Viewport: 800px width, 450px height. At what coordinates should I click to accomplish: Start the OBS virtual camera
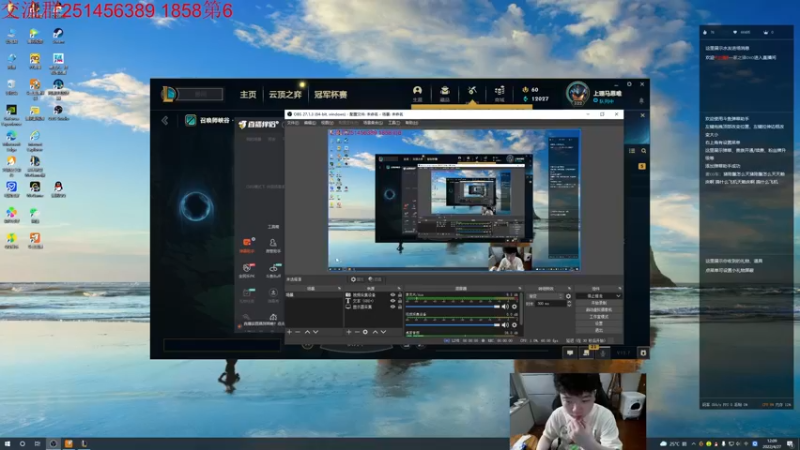(598, 310)
